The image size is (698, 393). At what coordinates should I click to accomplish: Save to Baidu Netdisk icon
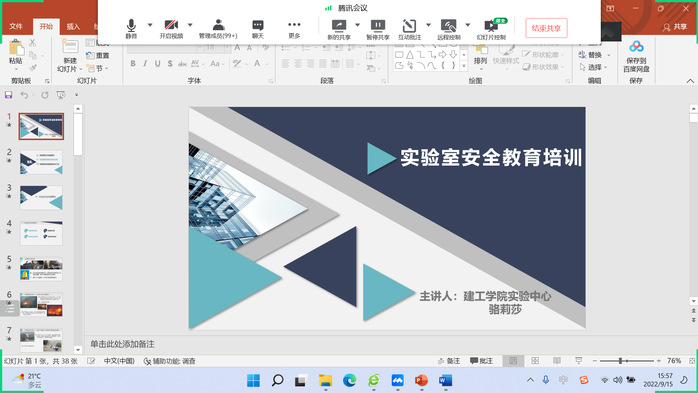coord(636,57)
